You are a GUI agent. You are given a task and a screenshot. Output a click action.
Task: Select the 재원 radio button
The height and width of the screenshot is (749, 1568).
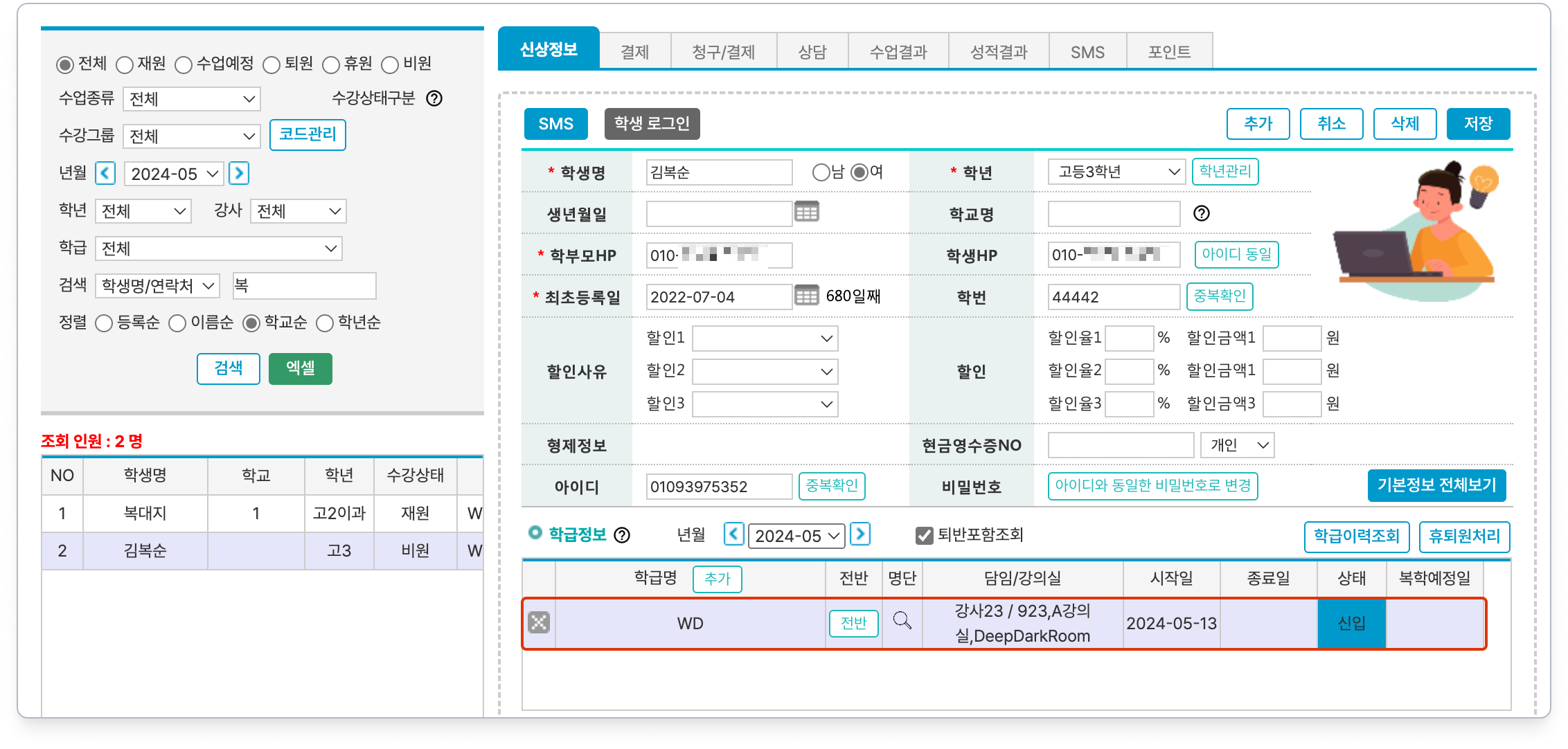pos(125,65)
